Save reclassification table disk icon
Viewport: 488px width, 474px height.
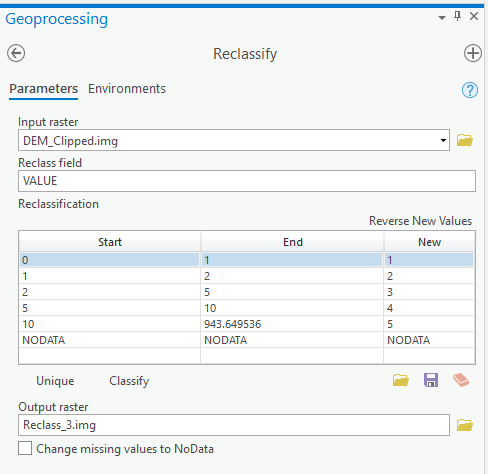click(431, 380)
